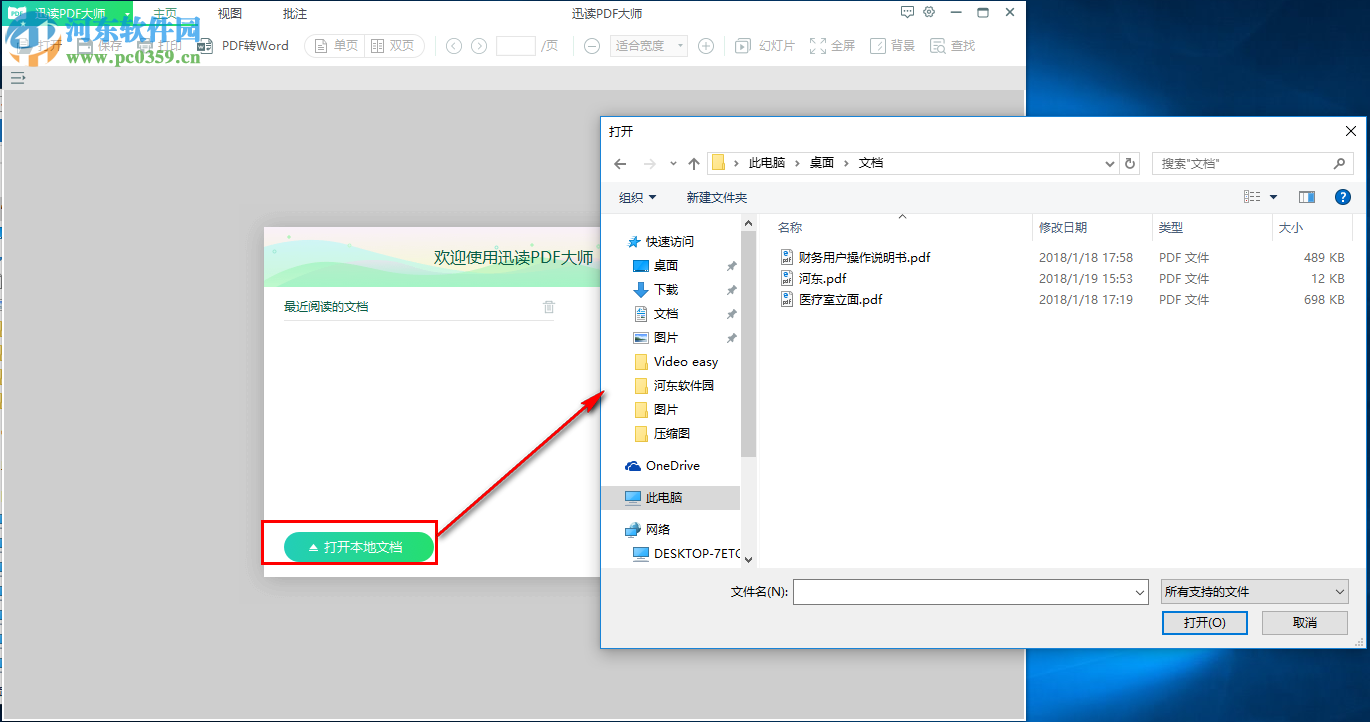
Task: Open the Video easy folder in navigation pane
Action: pyautogui.click(x=686, y=362)
